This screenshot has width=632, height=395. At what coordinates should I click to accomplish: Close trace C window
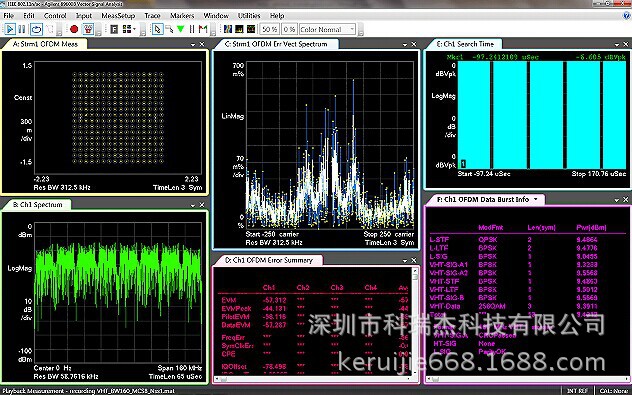point(414,44)
